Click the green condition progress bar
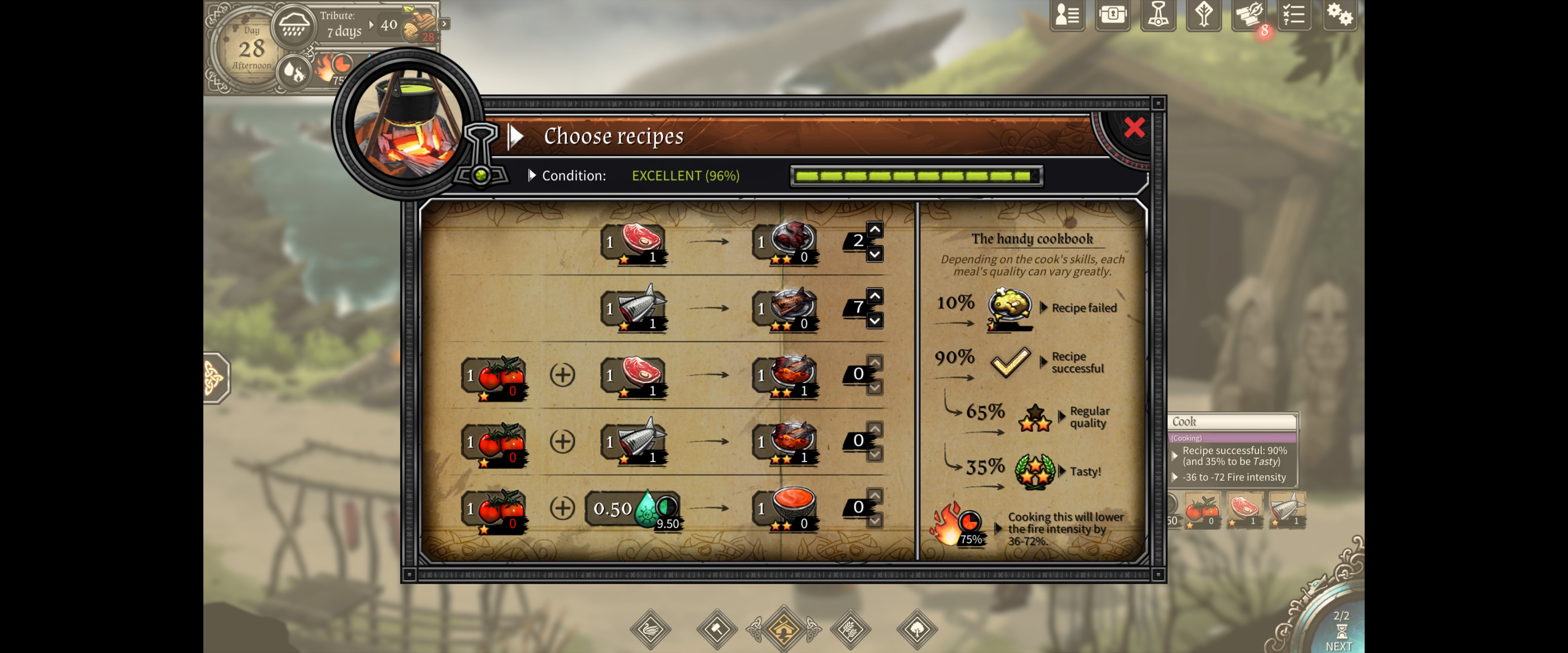 point(916,176)
